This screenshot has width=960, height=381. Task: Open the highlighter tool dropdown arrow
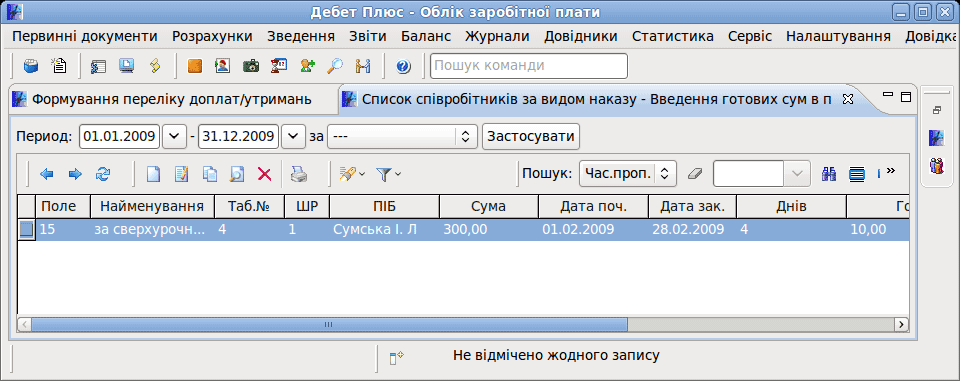pos(362,175)
